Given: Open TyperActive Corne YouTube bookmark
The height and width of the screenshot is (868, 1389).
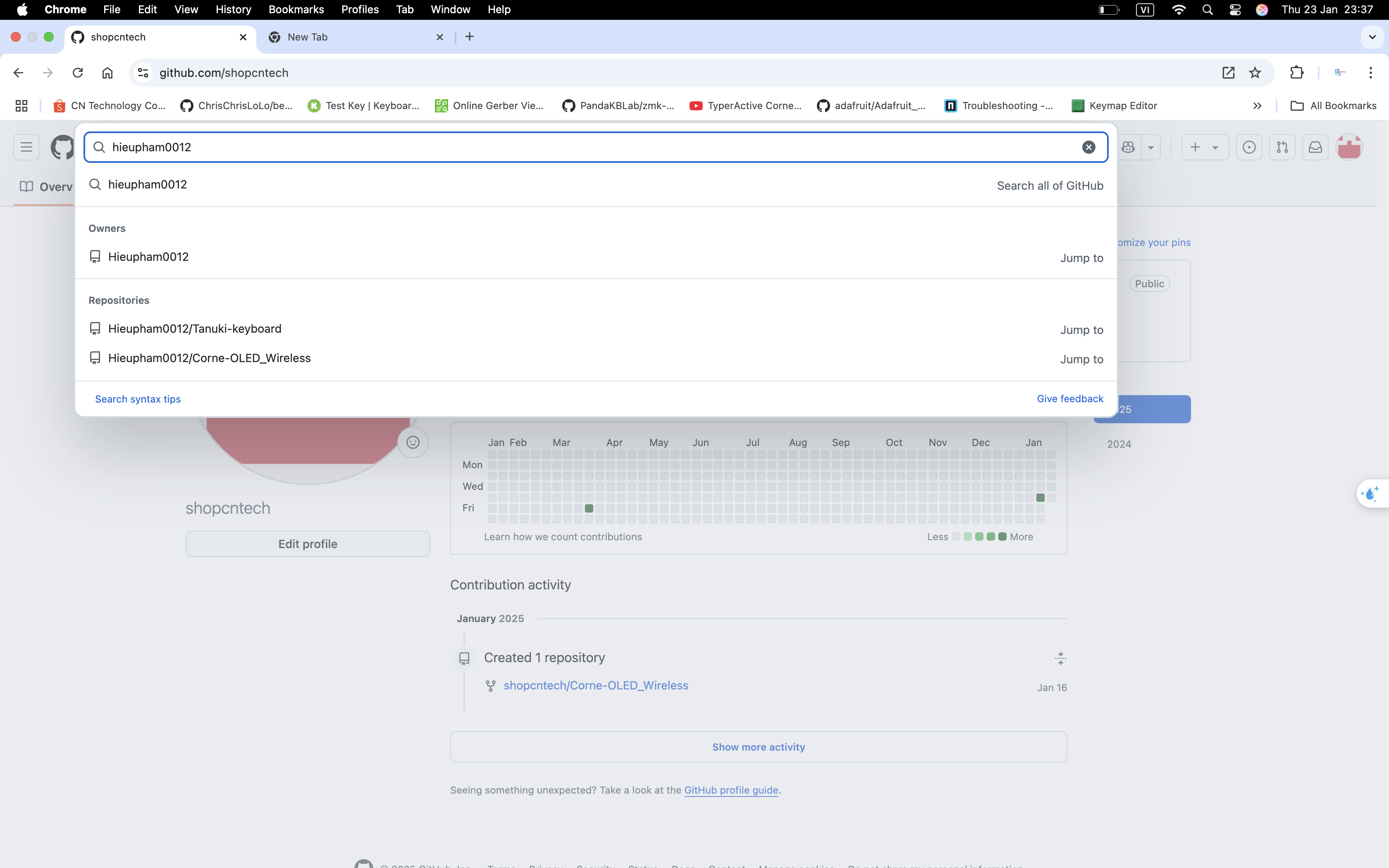Looking at the screenshot, I should point(746,106).
